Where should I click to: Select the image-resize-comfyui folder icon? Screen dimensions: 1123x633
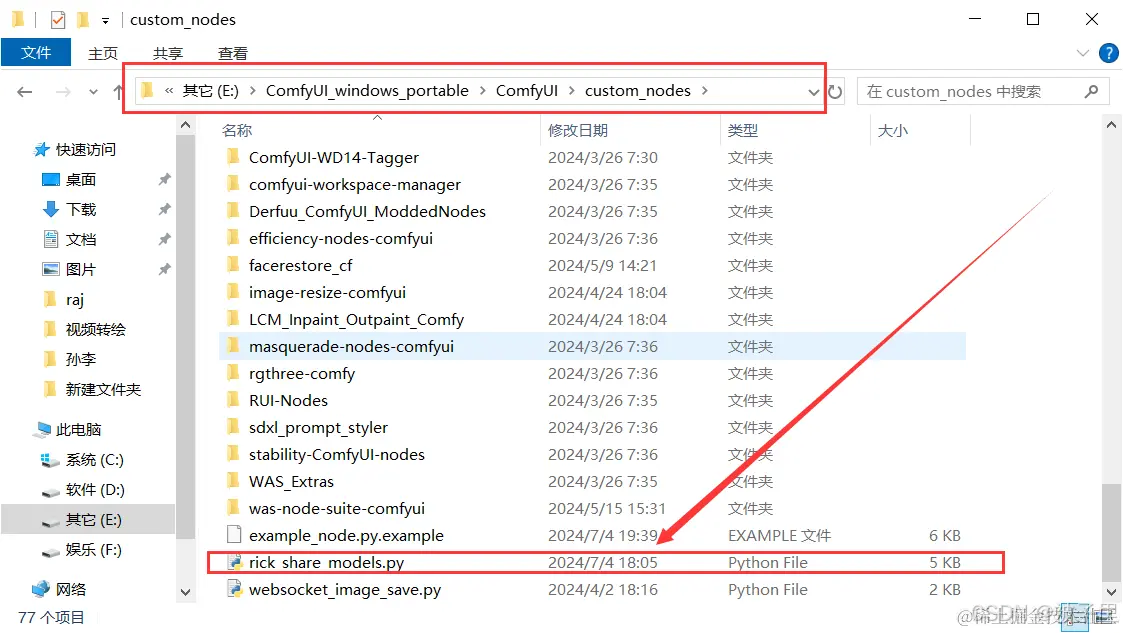(233, 292)
